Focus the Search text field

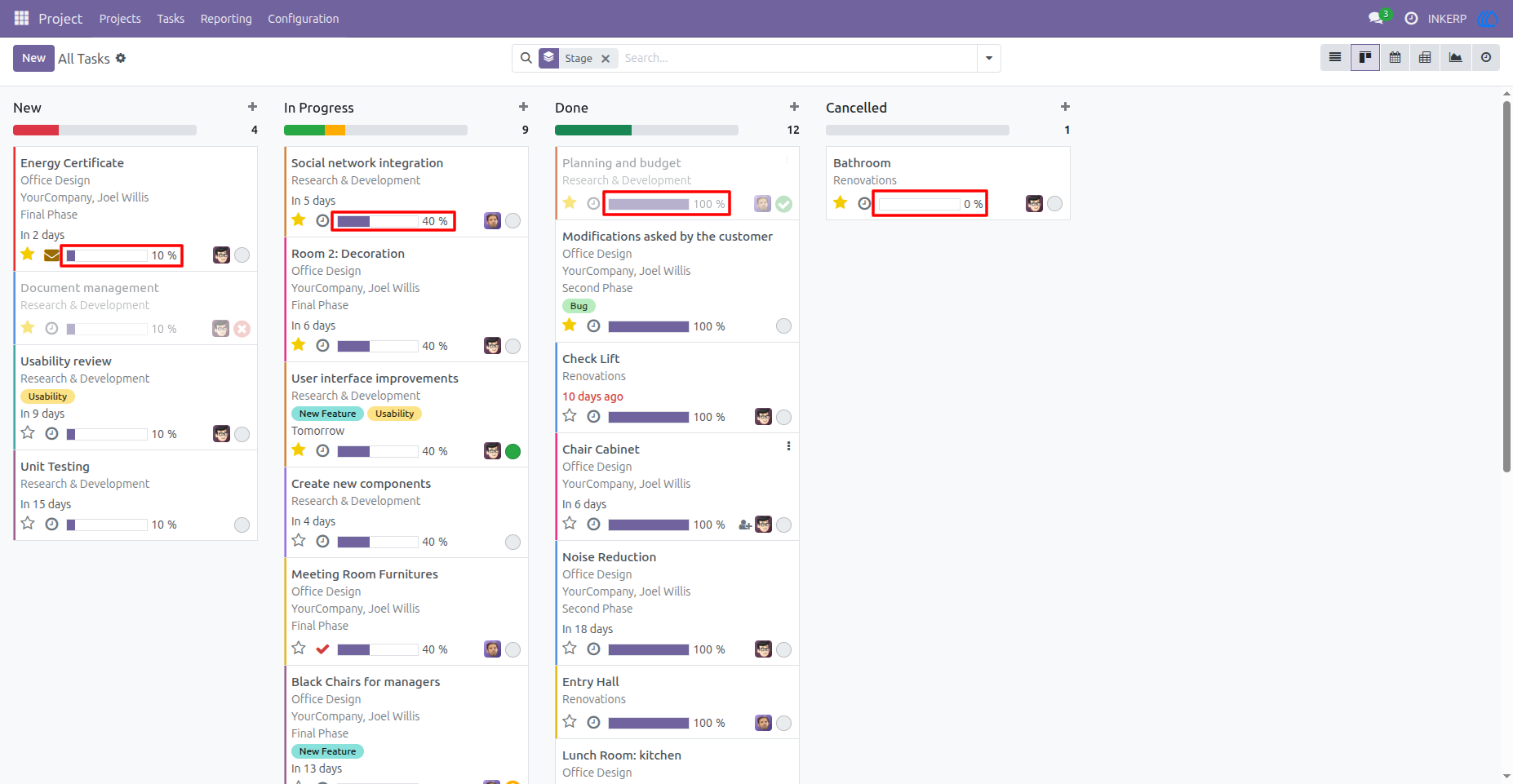point(798,58)
